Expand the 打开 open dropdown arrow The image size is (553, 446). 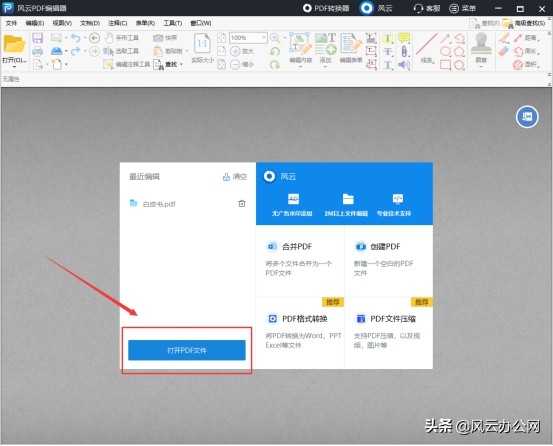point(14,67)
